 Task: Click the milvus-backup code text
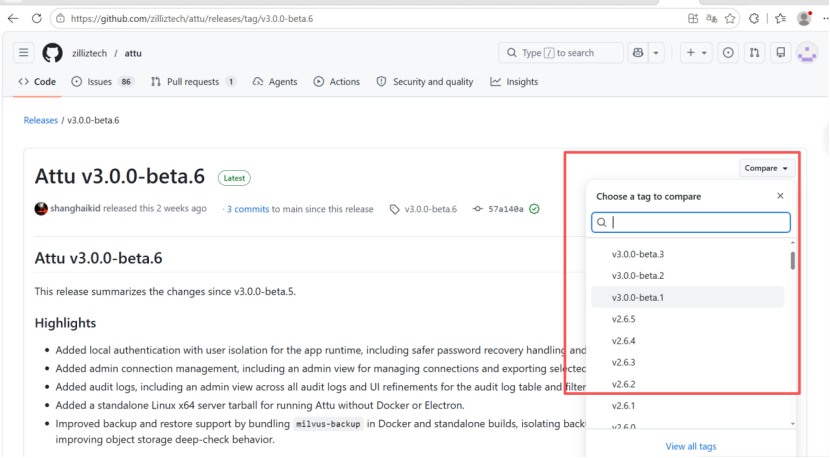pyautogui.click(x=328, y=424)
